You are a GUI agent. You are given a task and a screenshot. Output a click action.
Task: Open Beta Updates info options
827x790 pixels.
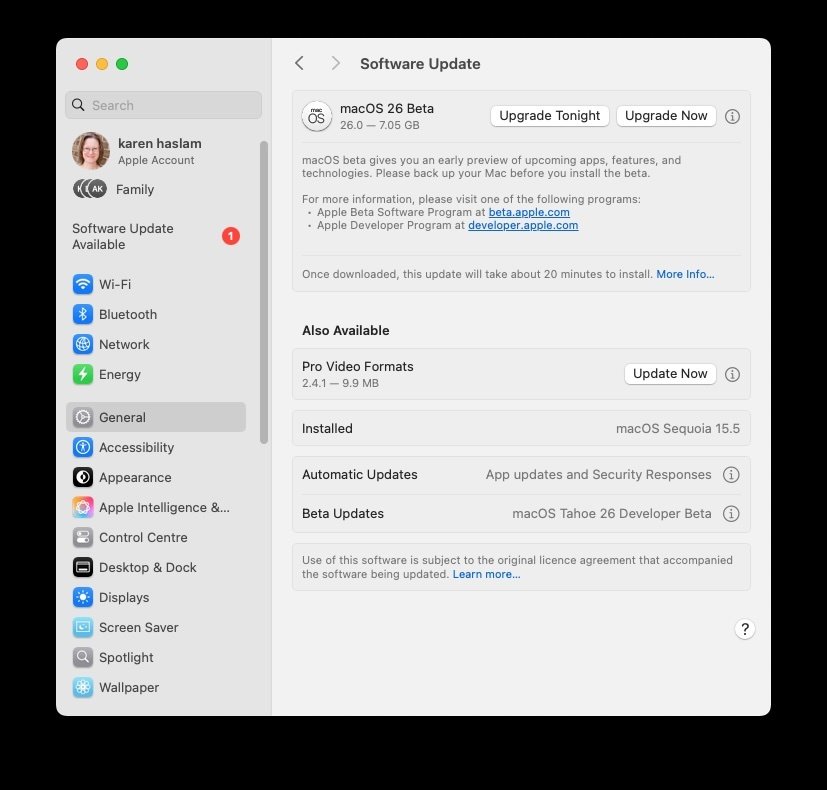[731, 514]
